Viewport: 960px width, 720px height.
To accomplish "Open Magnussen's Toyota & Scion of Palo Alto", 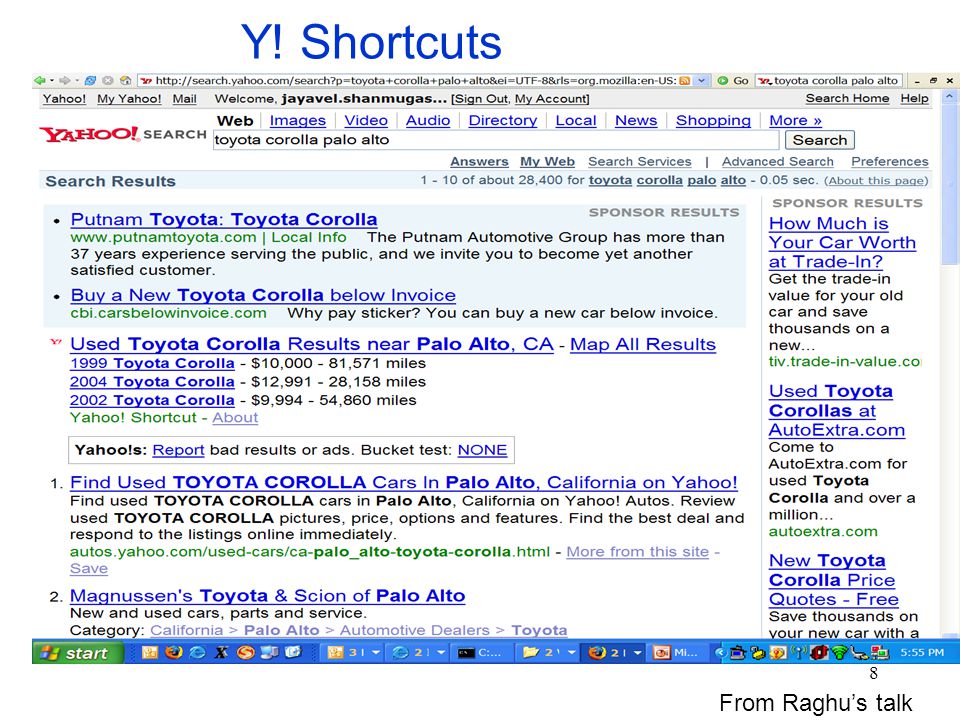I will pos(268,596).
